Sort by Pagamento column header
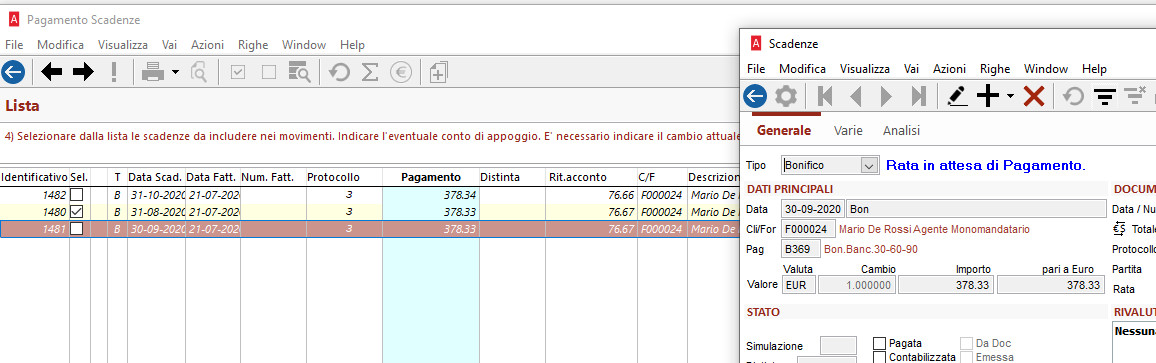 431,177
